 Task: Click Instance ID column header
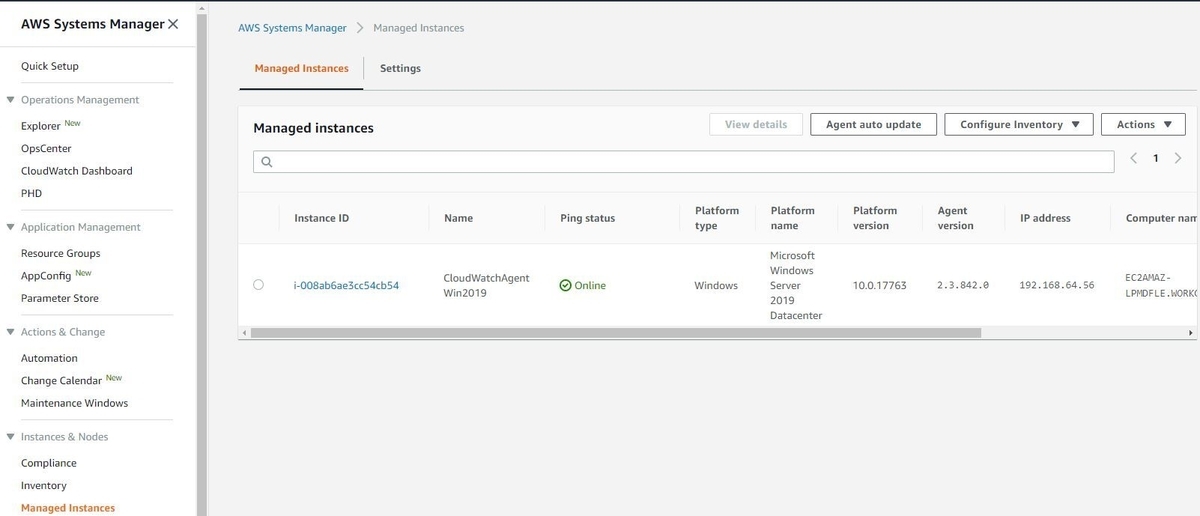tap(321, 218)
